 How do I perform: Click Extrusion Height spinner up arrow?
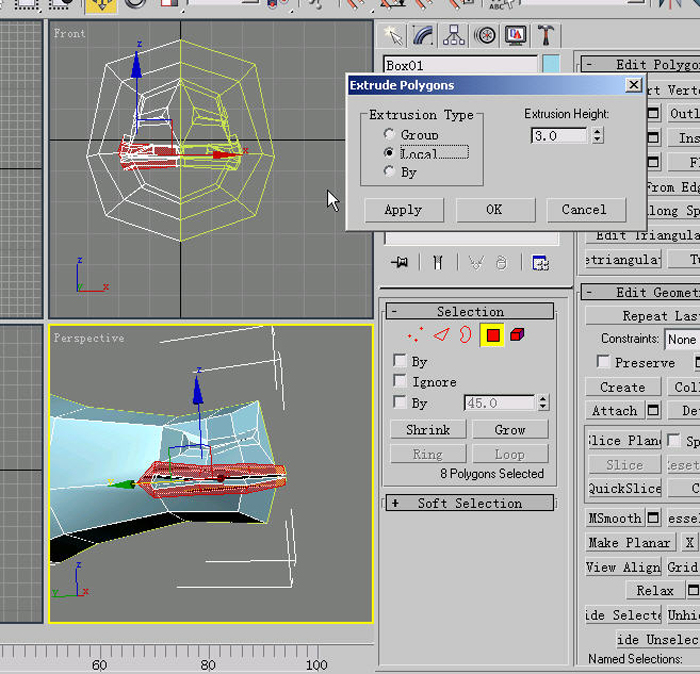[x=597, y=131]
